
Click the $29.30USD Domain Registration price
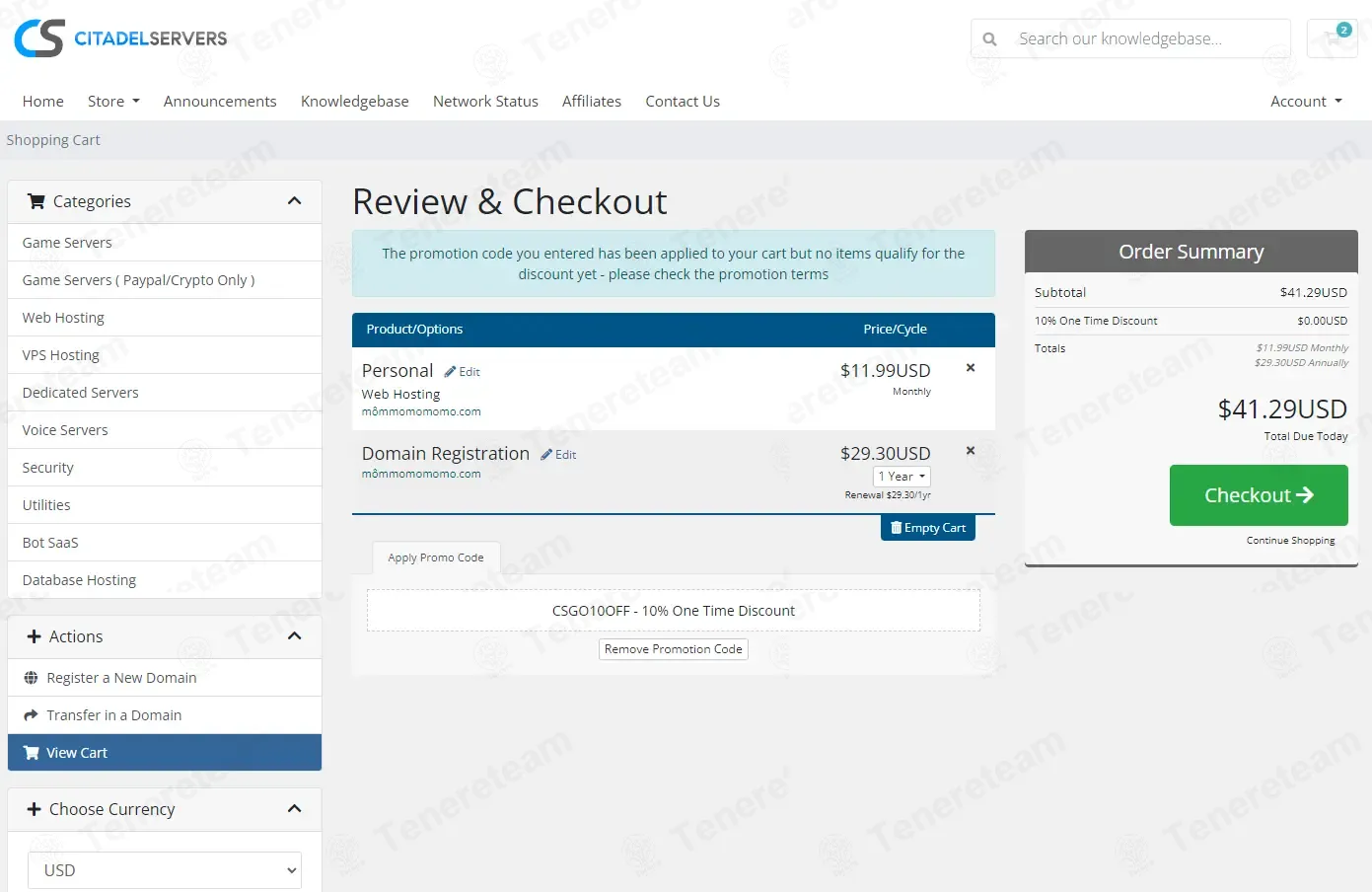pyautogui.click(x=885, y=454)
